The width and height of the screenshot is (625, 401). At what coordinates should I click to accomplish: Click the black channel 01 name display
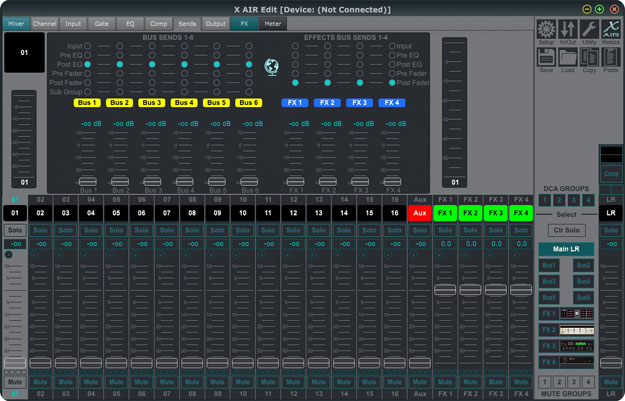coord(24,53)
